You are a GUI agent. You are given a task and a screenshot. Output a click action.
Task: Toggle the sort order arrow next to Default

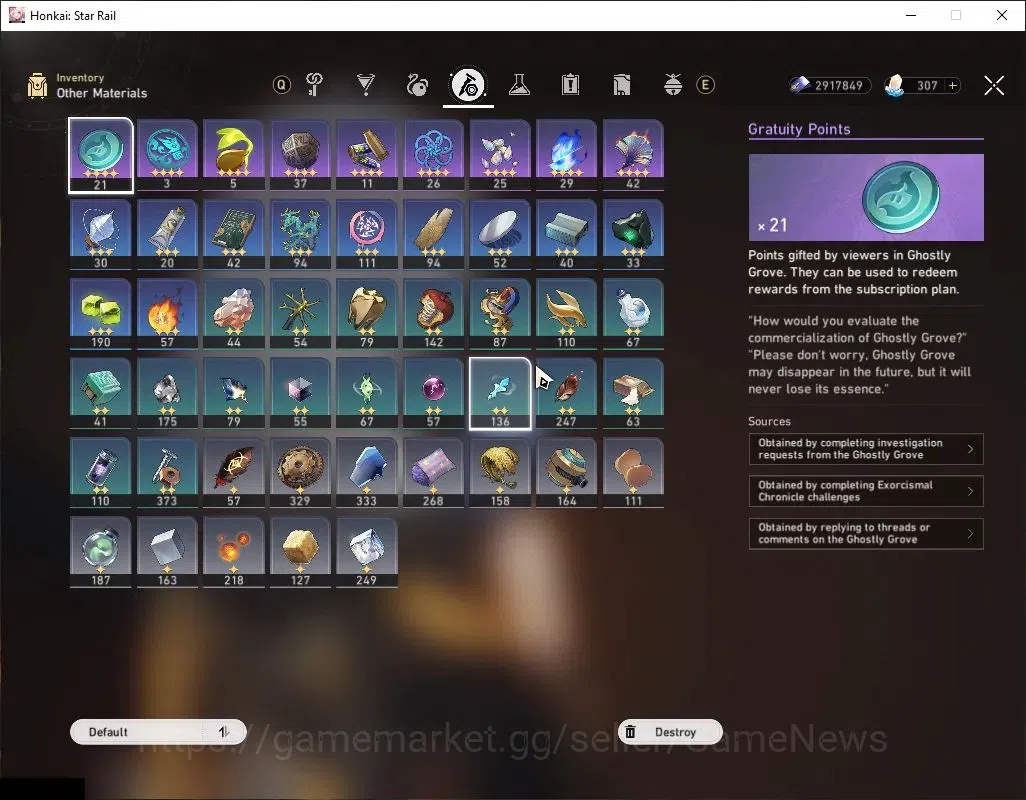point(224,732)
